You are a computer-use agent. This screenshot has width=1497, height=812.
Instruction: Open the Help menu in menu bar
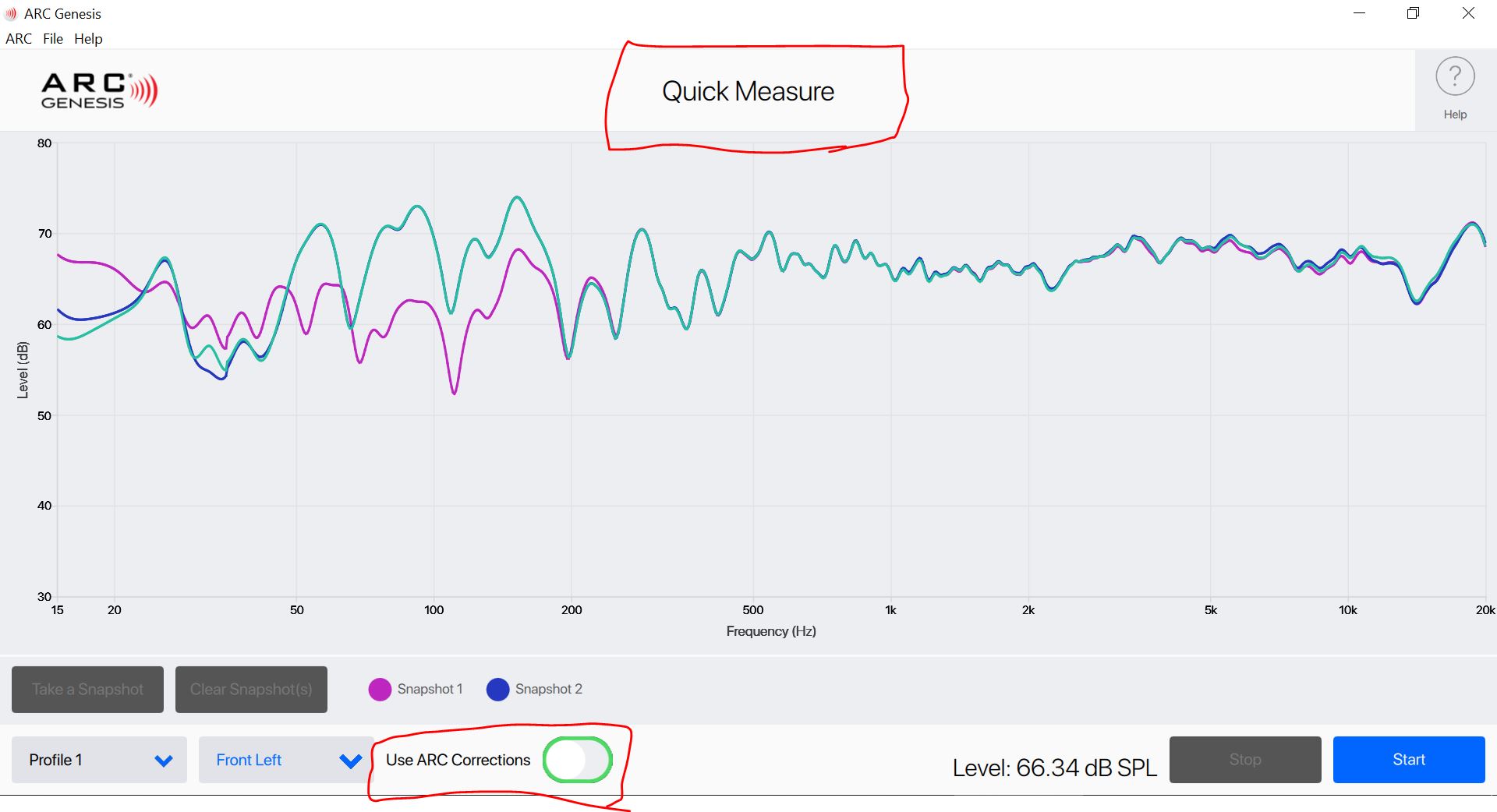tap(88, 39)
